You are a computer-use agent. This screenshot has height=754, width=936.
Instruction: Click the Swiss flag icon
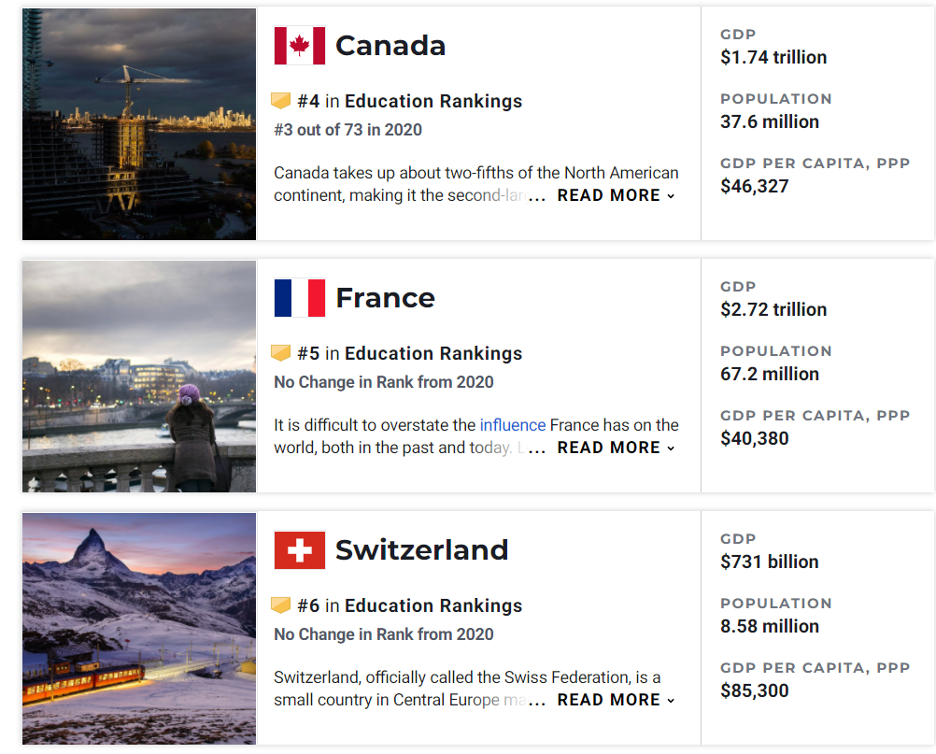point(300,550)
